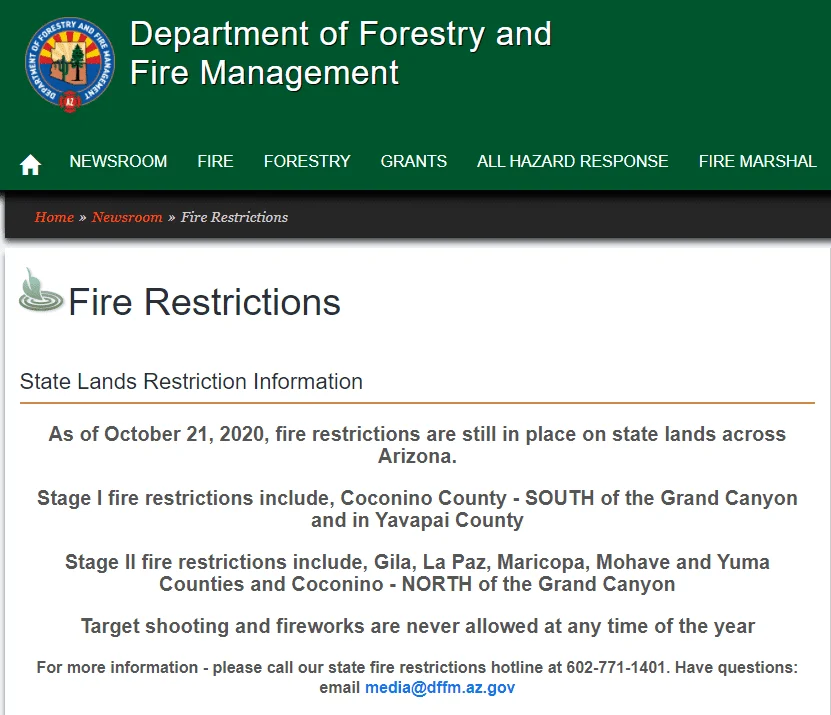Go to the home page via house icon
831x715 pixels.
tap(31, 164)
